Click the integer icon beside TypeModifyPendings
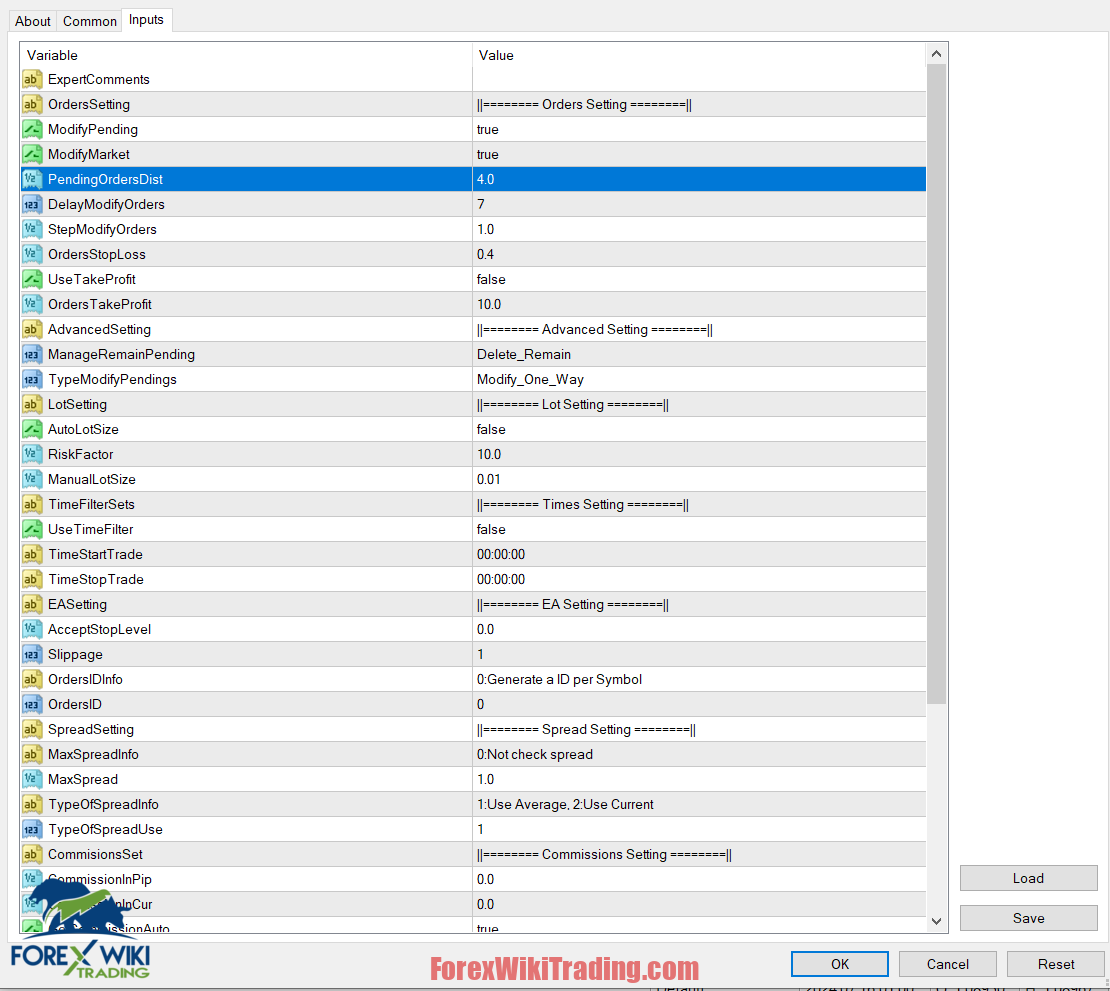This screenshot has height=991, width=1110. 32,379
